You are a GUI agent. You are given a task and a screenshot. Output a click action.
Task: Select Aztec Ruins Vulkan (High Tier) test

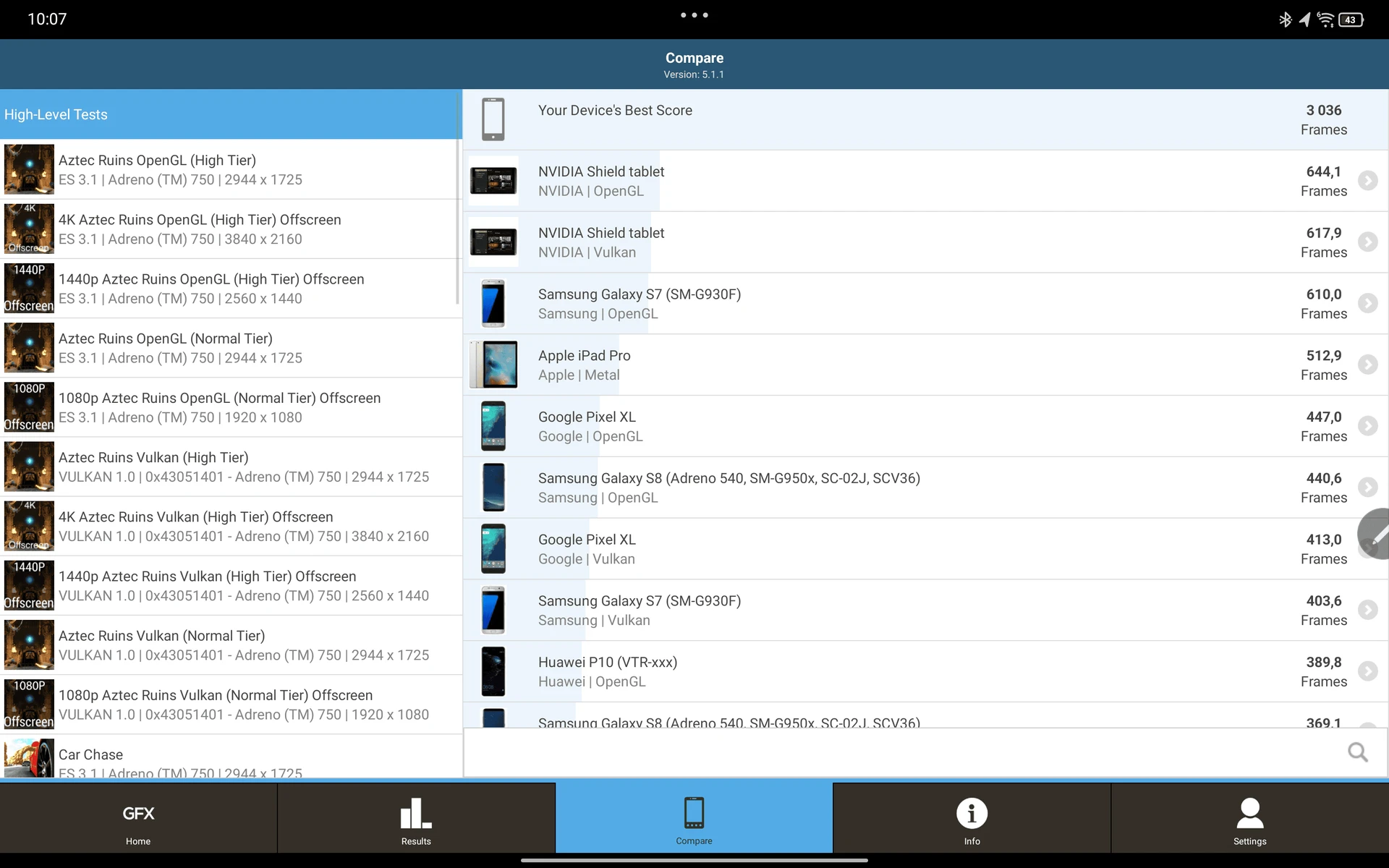click(231, 467)
